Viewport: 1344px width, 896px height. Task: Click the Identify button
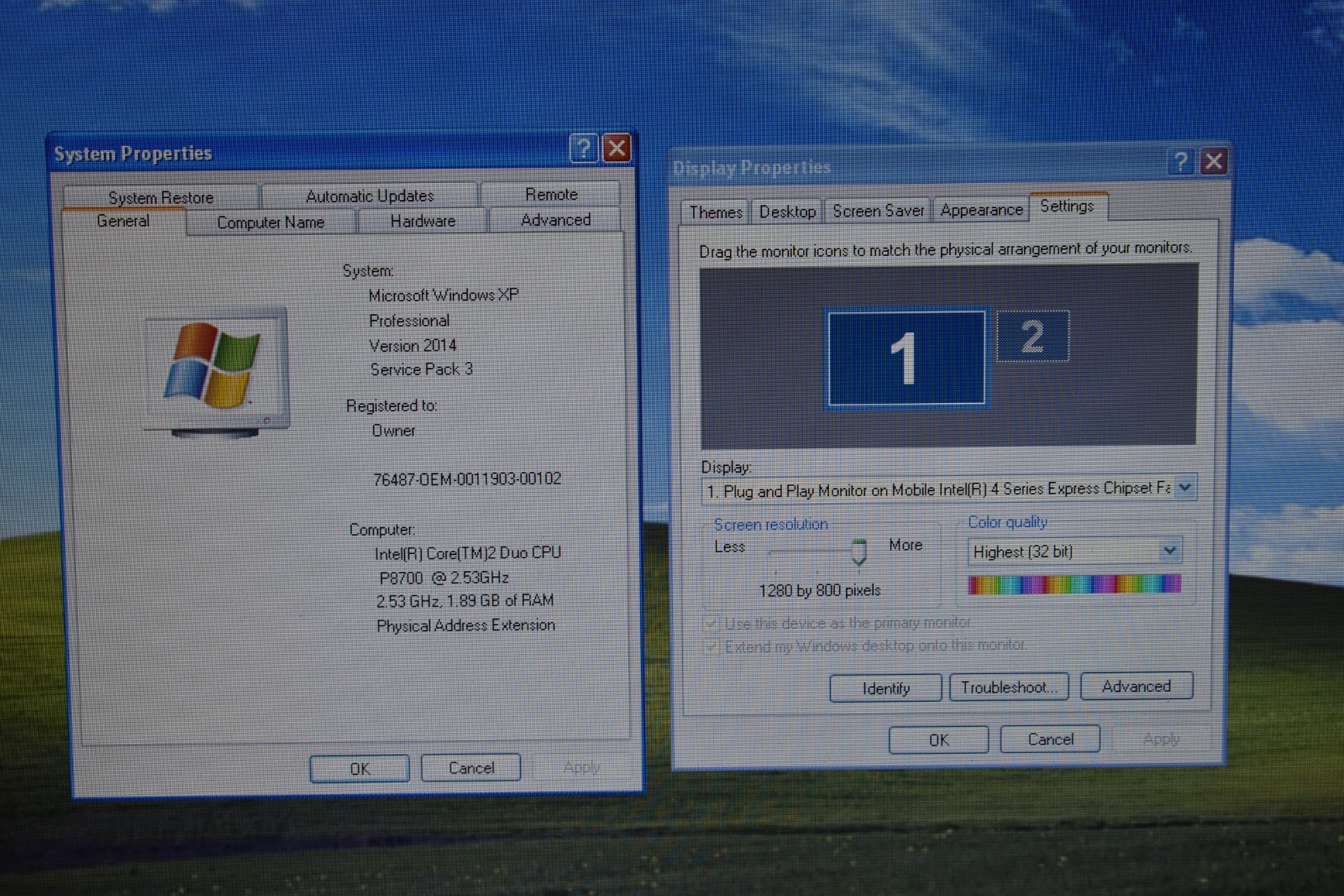click(x=885, y=689)
